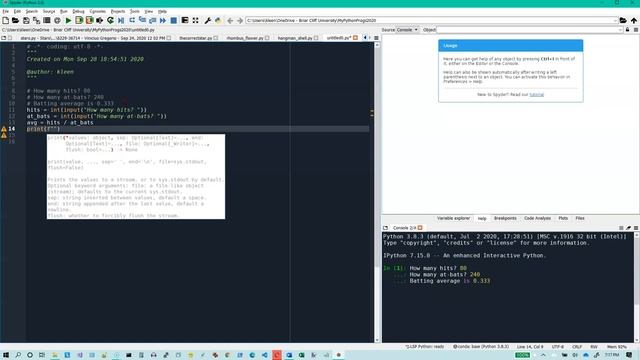Open the Source combo box in Help
The width and height of the screenshot is (640, 360).
(407, 30)
